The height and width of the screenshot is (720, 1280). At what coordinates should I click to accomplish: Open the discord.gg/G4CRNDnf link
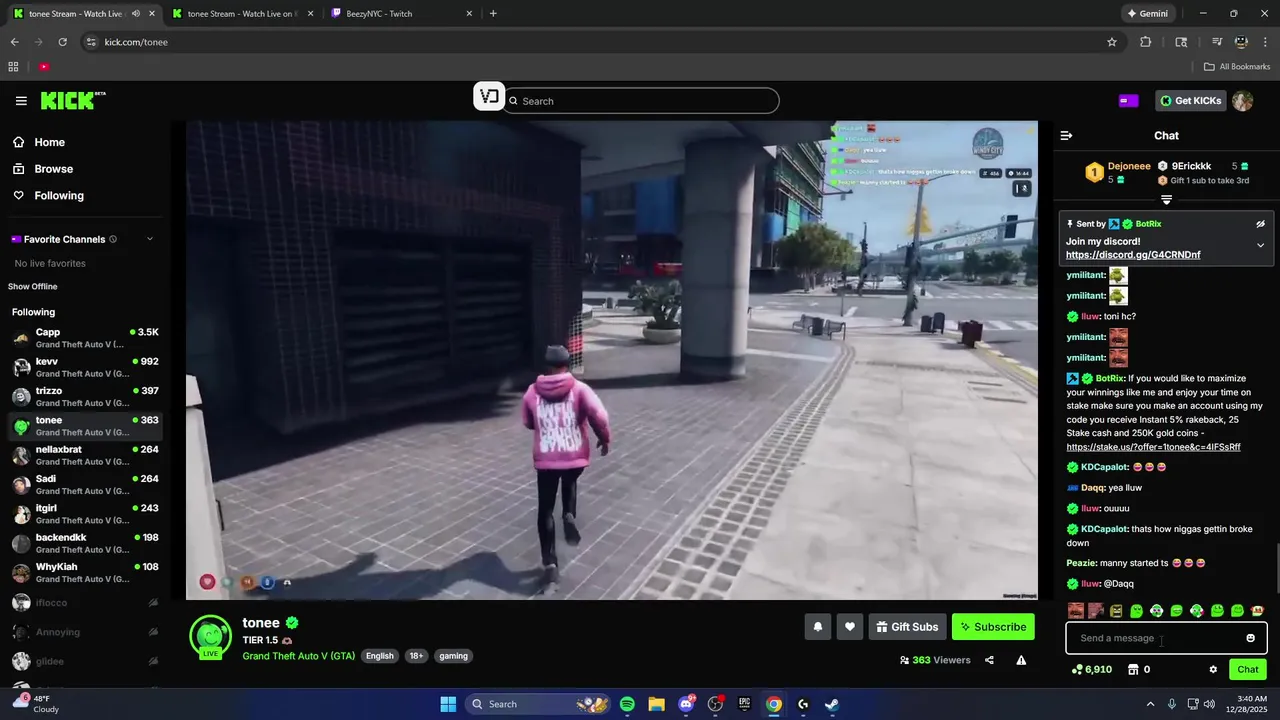click(1133, 255)
